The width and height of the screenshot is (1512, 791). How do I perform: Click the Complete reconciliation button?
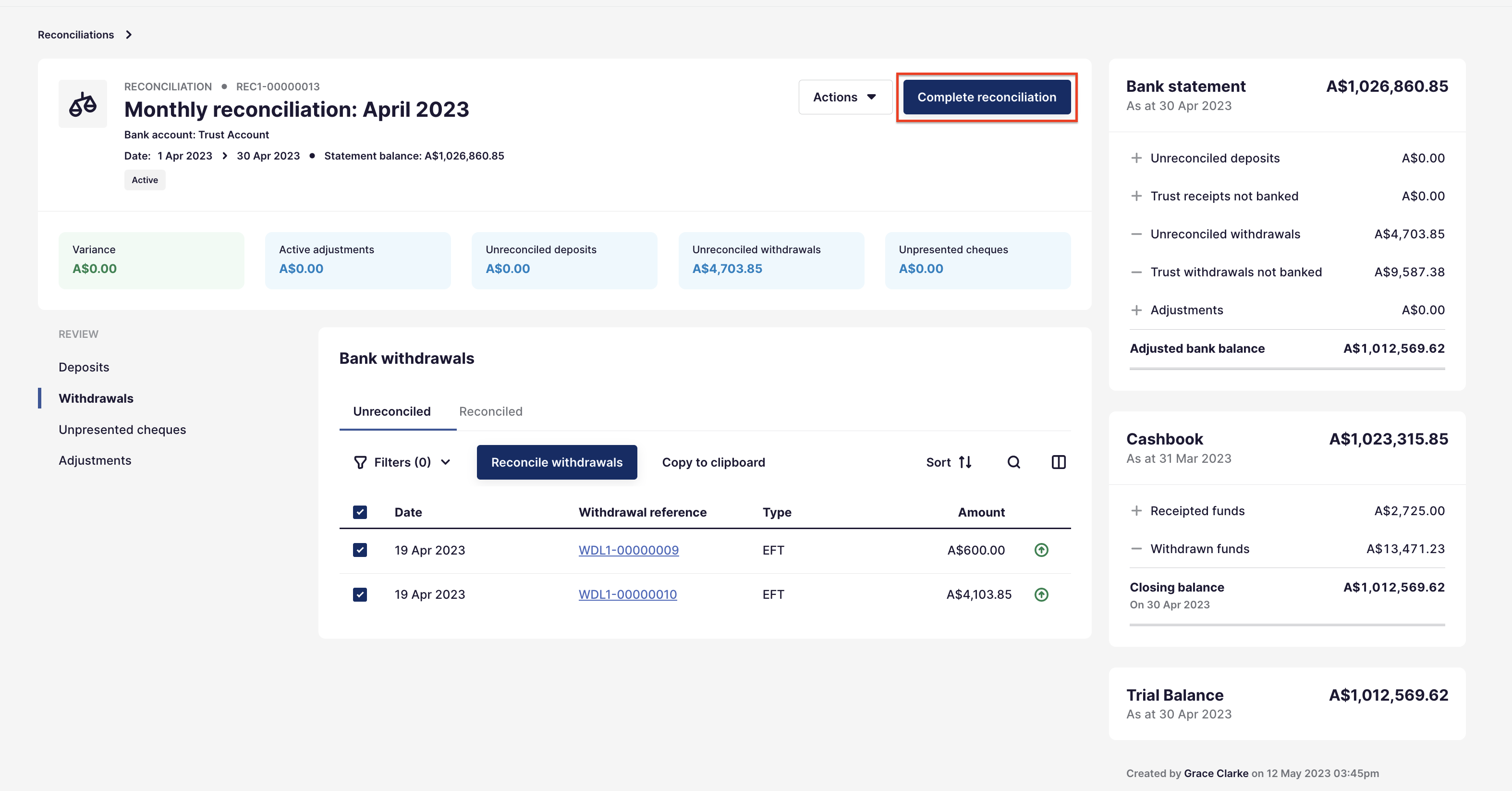(x=987, y=97)
